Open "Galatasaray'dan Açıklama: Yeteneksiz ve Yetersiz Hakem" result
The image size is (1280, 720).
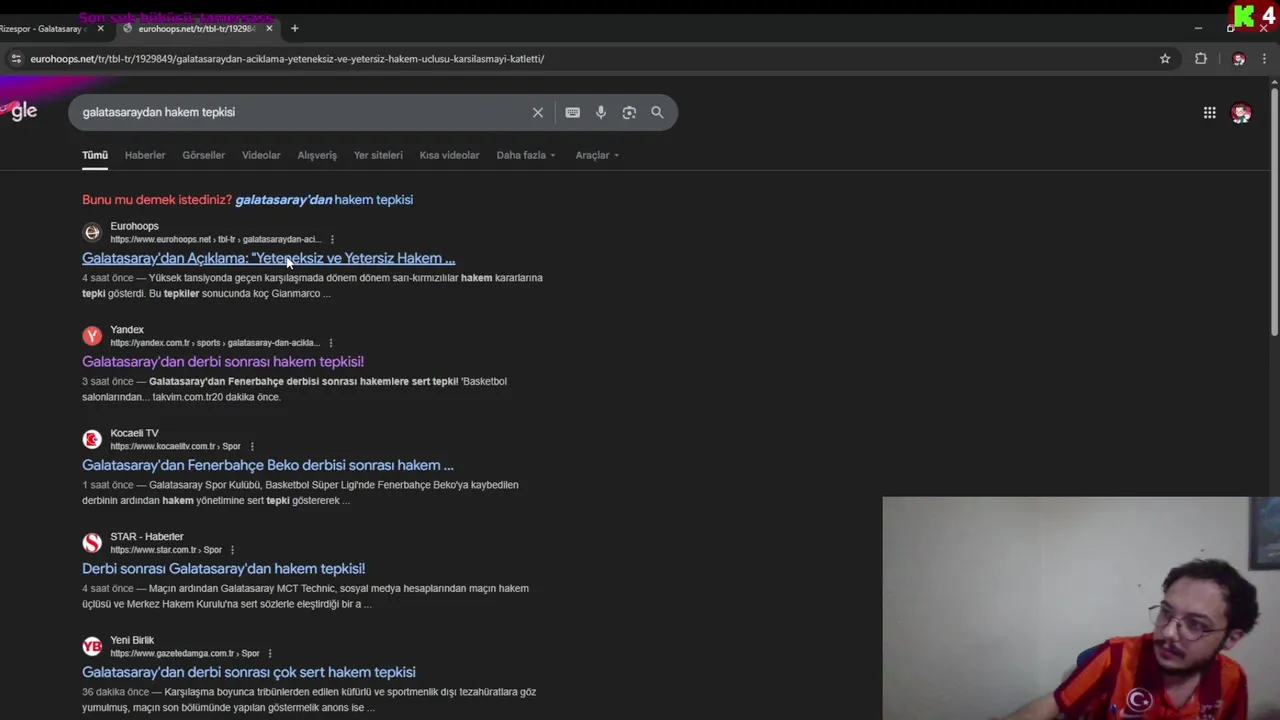click(268, 258)
